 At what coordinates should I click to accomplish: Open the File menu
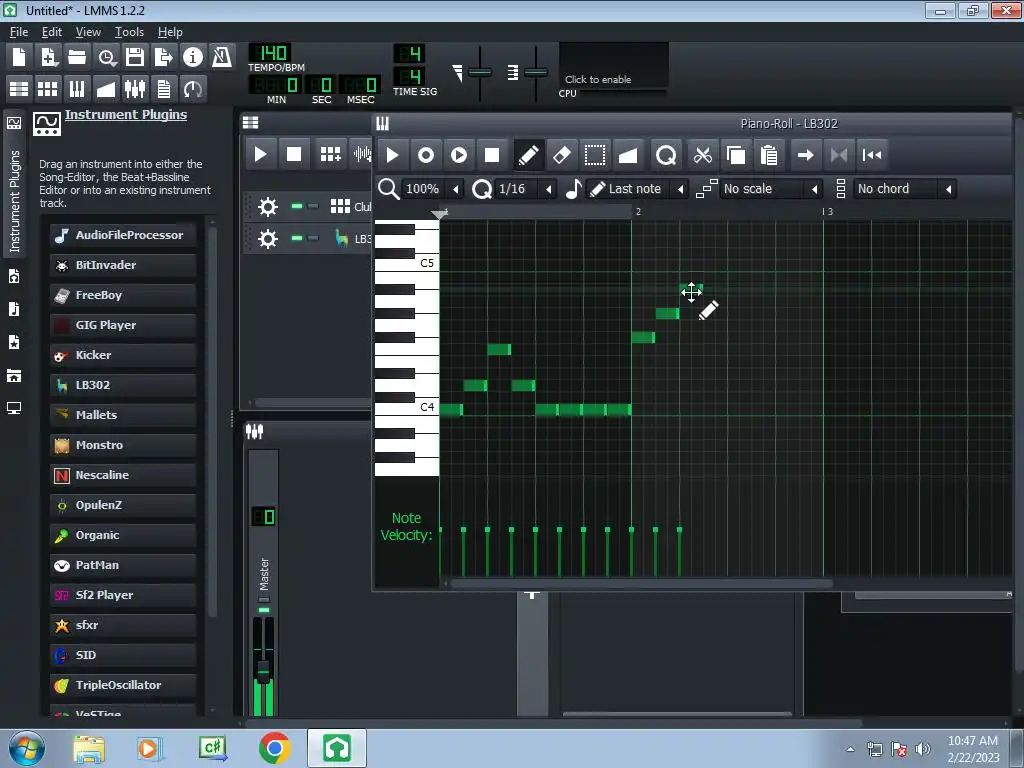coord(19,32)
